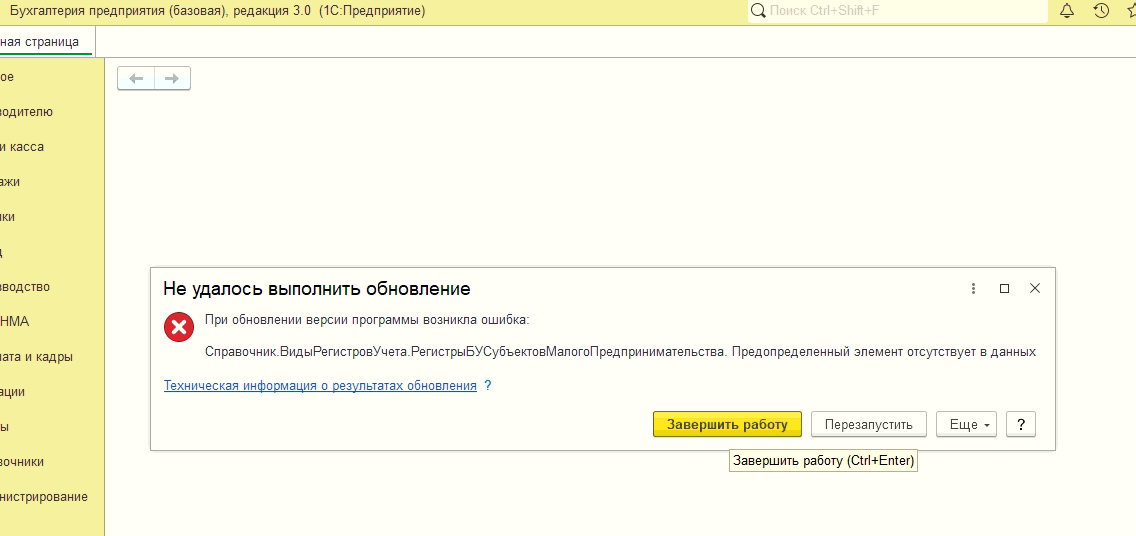Image resolution: width=1136 pixels, height=536 pixels.
Task: Click the blue question mark beside the link
Action: [x=488, y=385]
